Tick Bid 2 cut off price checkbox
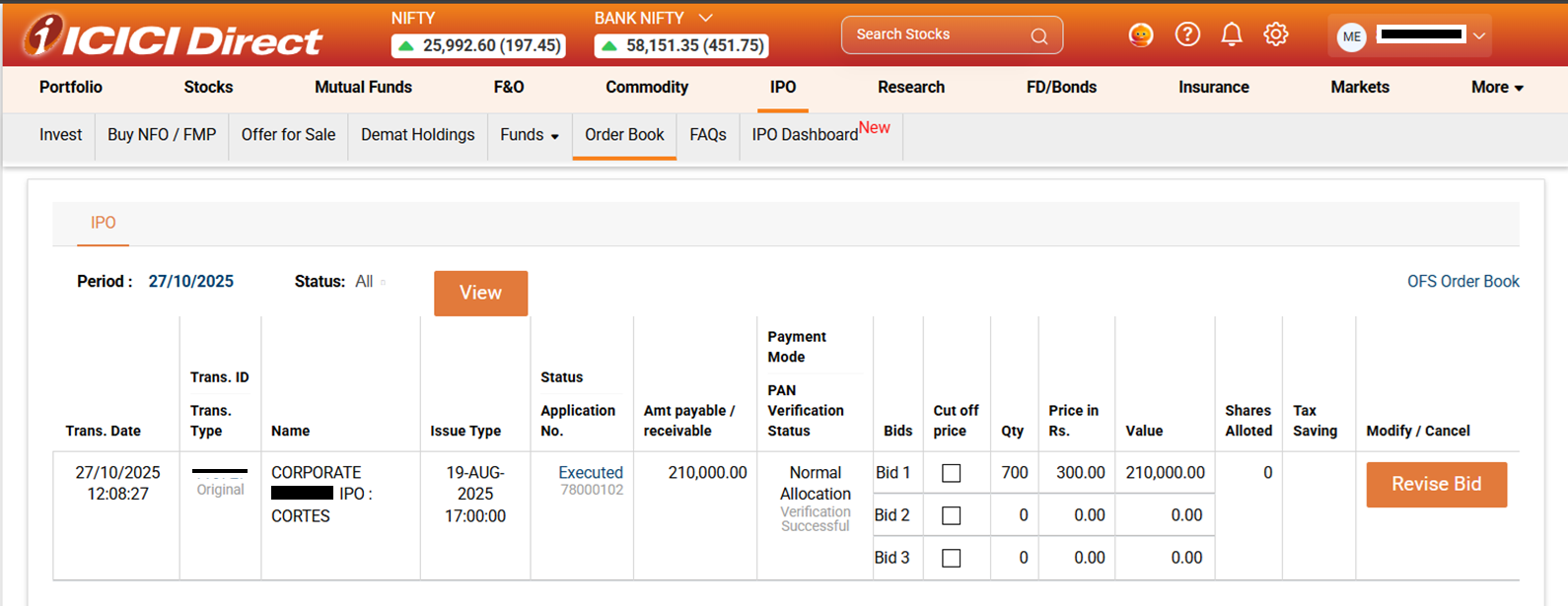The width and height of the screenshot is (1568, 606). 951,515
